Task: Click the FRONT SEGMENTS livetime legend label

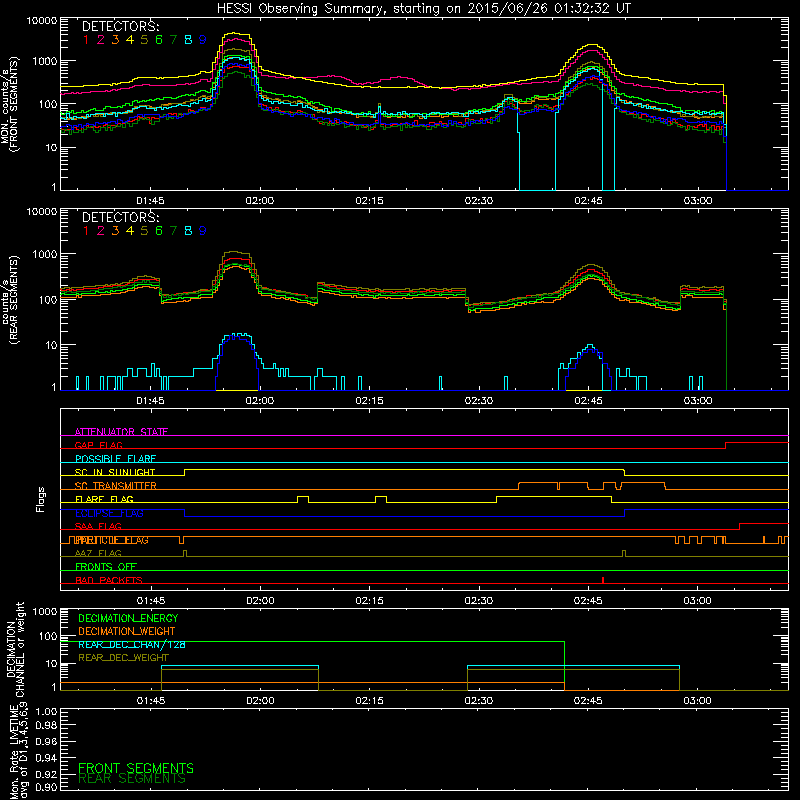Action: (136, 768)
